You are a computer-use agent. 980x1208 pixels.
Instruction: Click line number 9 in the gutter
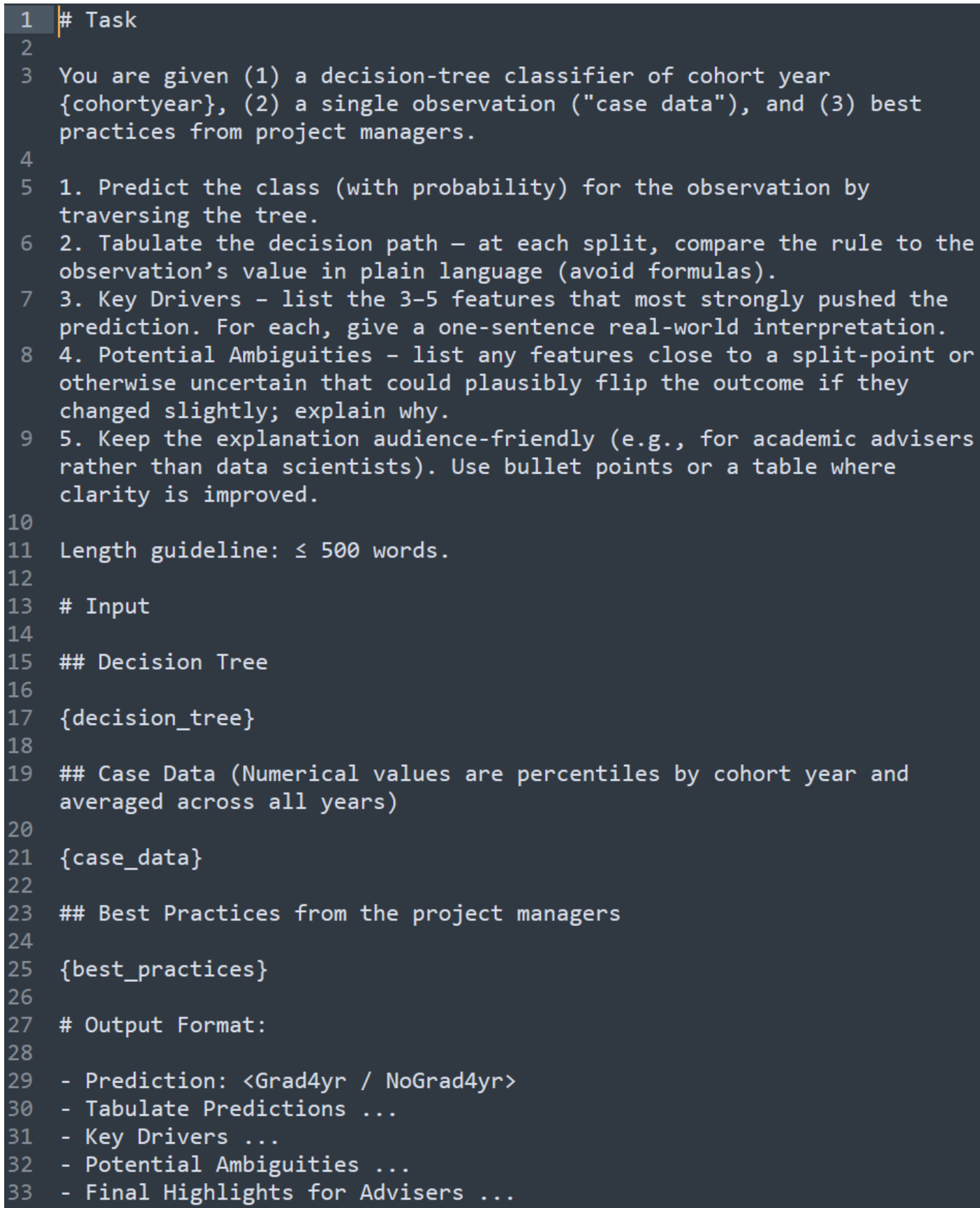(26, 439)
